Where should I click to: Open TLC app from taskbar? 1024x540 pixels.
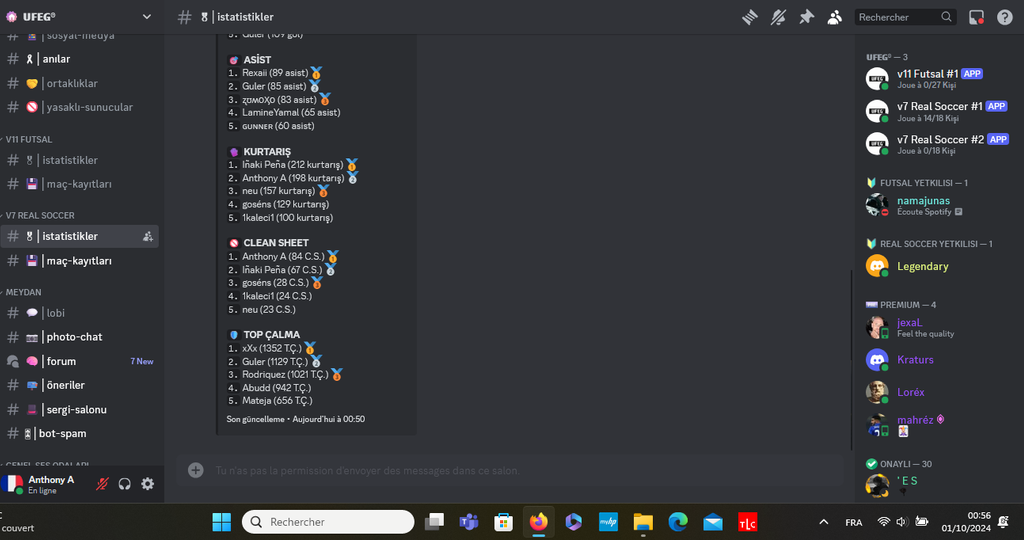tap(748, 522)
